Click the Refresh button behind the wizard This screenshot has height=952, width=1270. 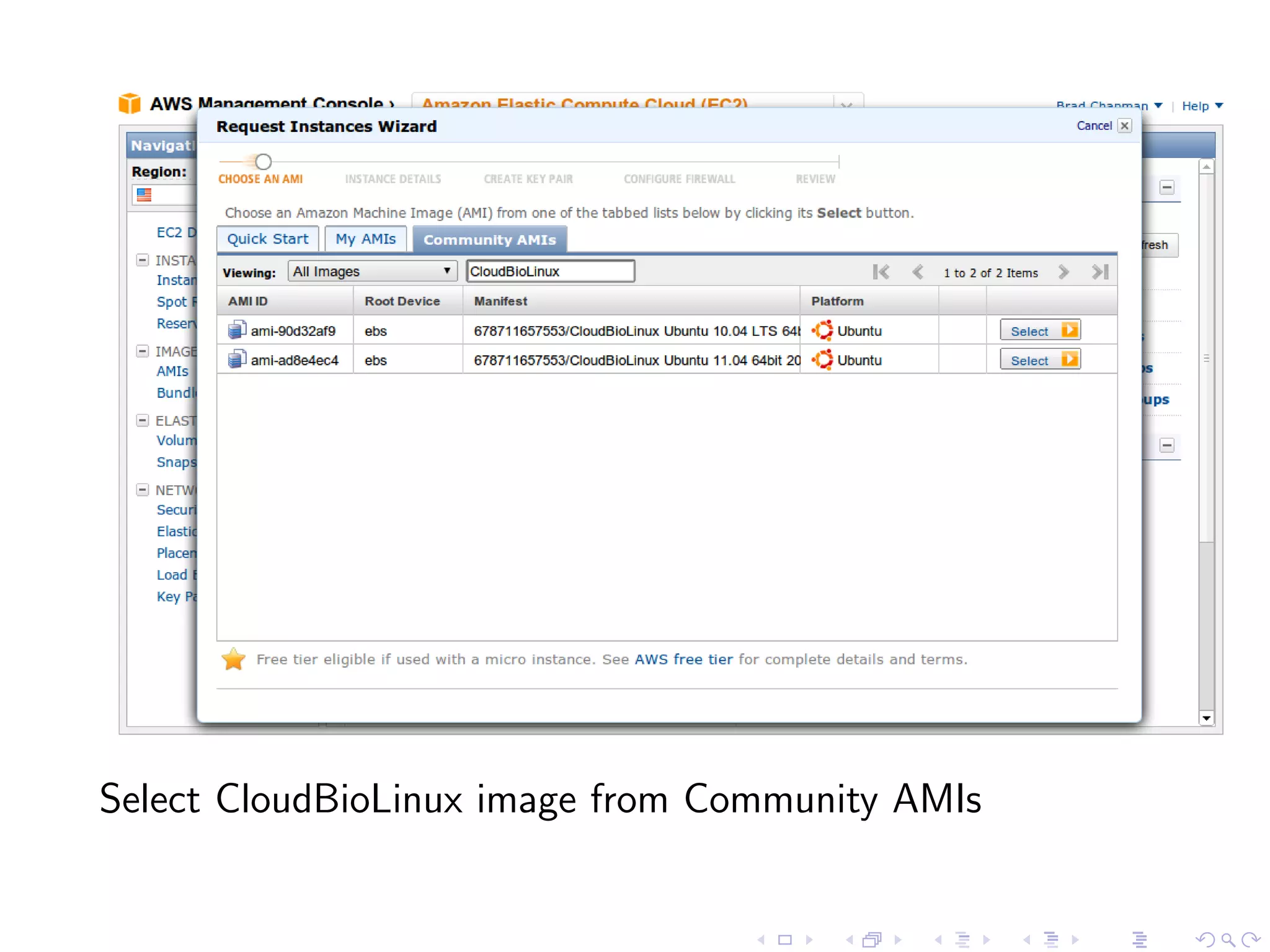pos(1160,245)
